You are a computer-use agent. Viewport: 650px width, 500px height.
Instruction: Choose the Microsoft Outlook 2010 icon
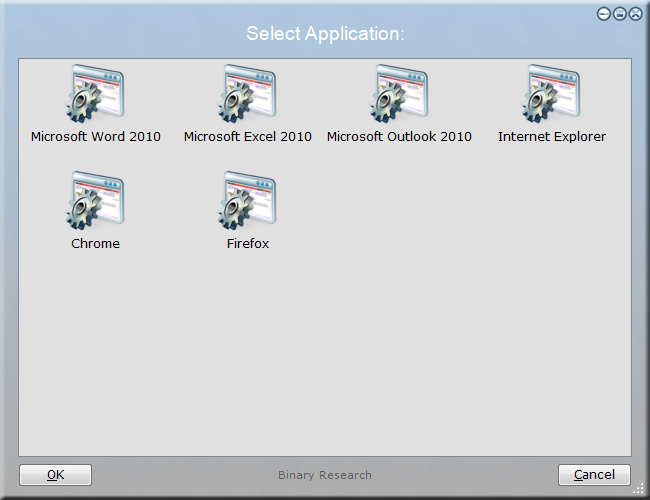coord(399,94)
